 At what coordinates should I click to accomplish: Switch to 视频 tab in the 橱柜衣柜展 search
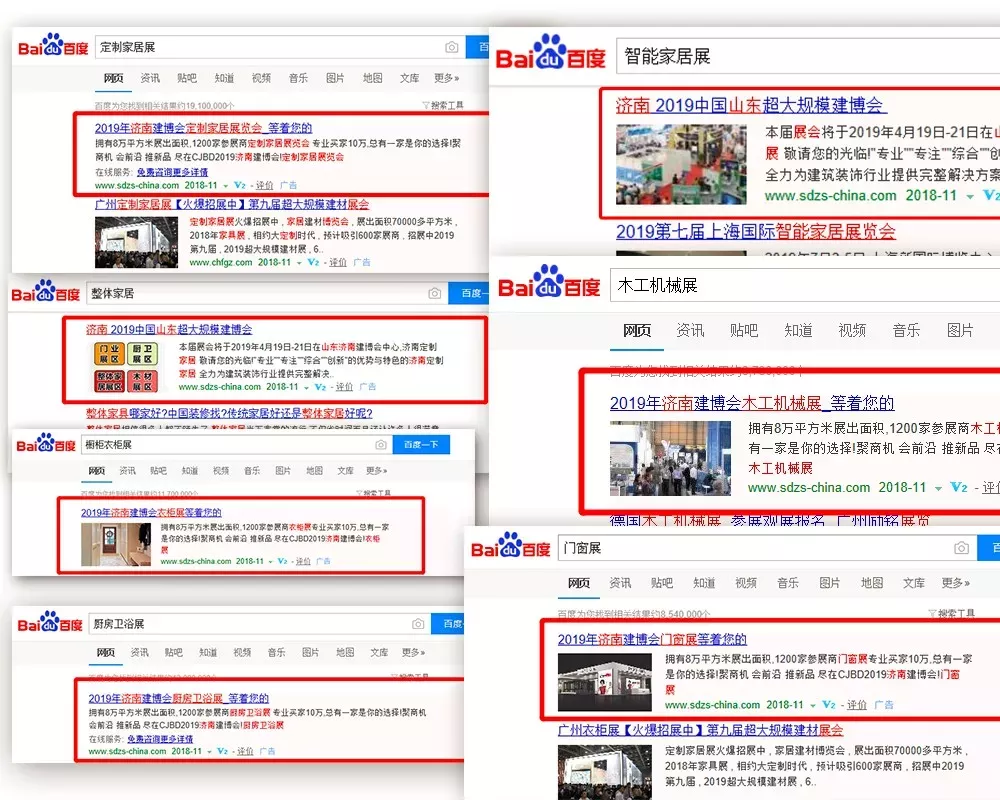(x=221, y=470)
